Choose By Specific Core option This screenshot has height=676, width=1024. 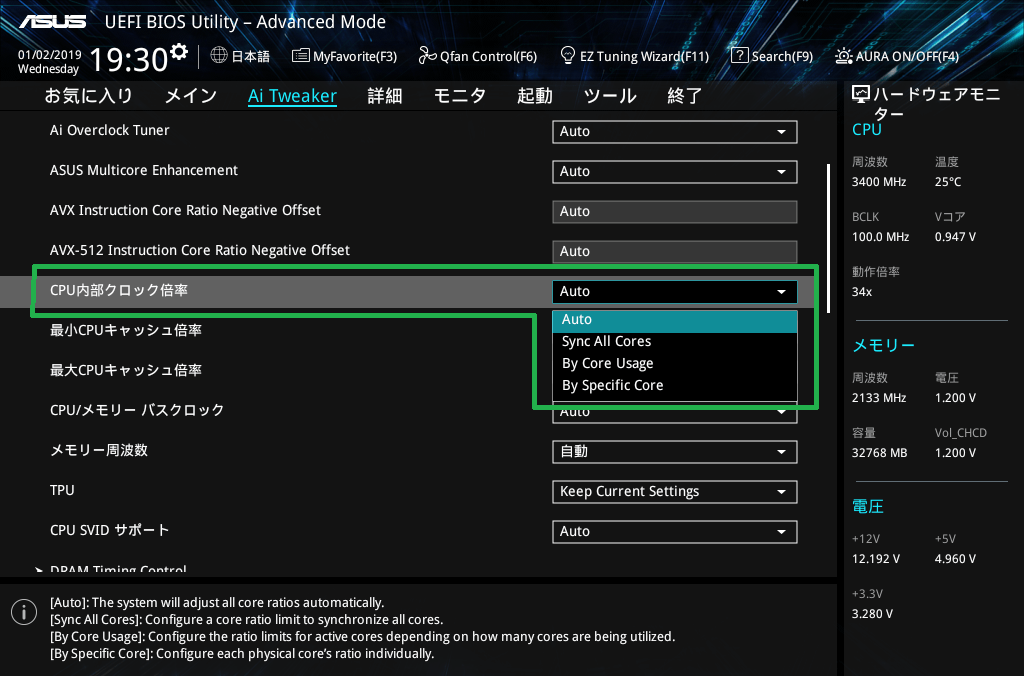point(675,385)
